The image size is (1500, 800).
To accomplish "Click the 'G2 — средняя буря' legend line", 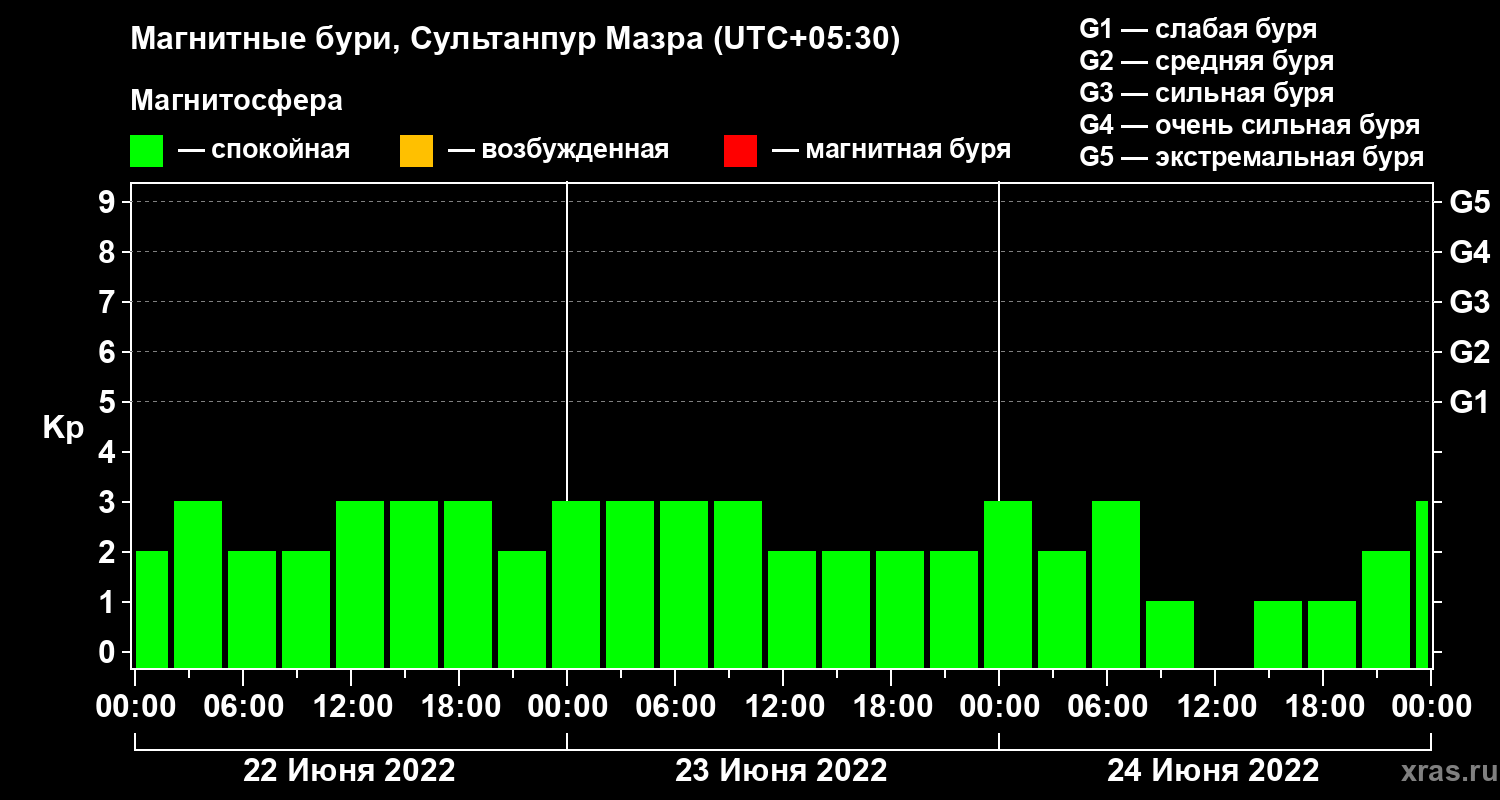I will pos(1206,61).
